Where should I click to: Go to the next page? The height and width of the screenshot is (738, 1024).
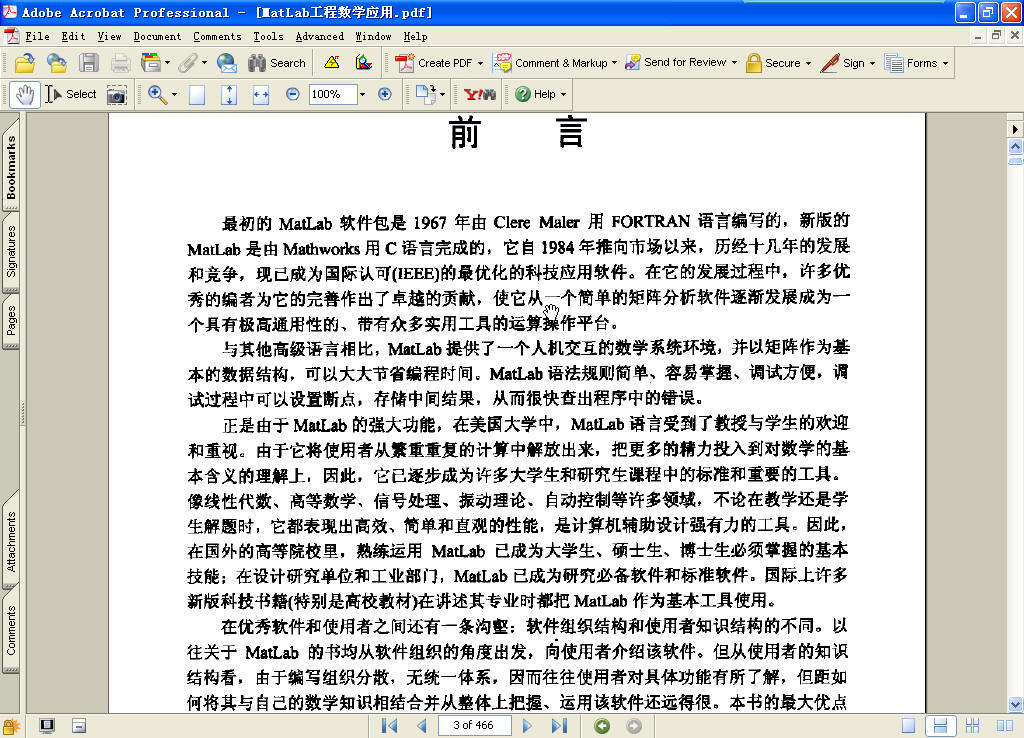pos(527,726)
